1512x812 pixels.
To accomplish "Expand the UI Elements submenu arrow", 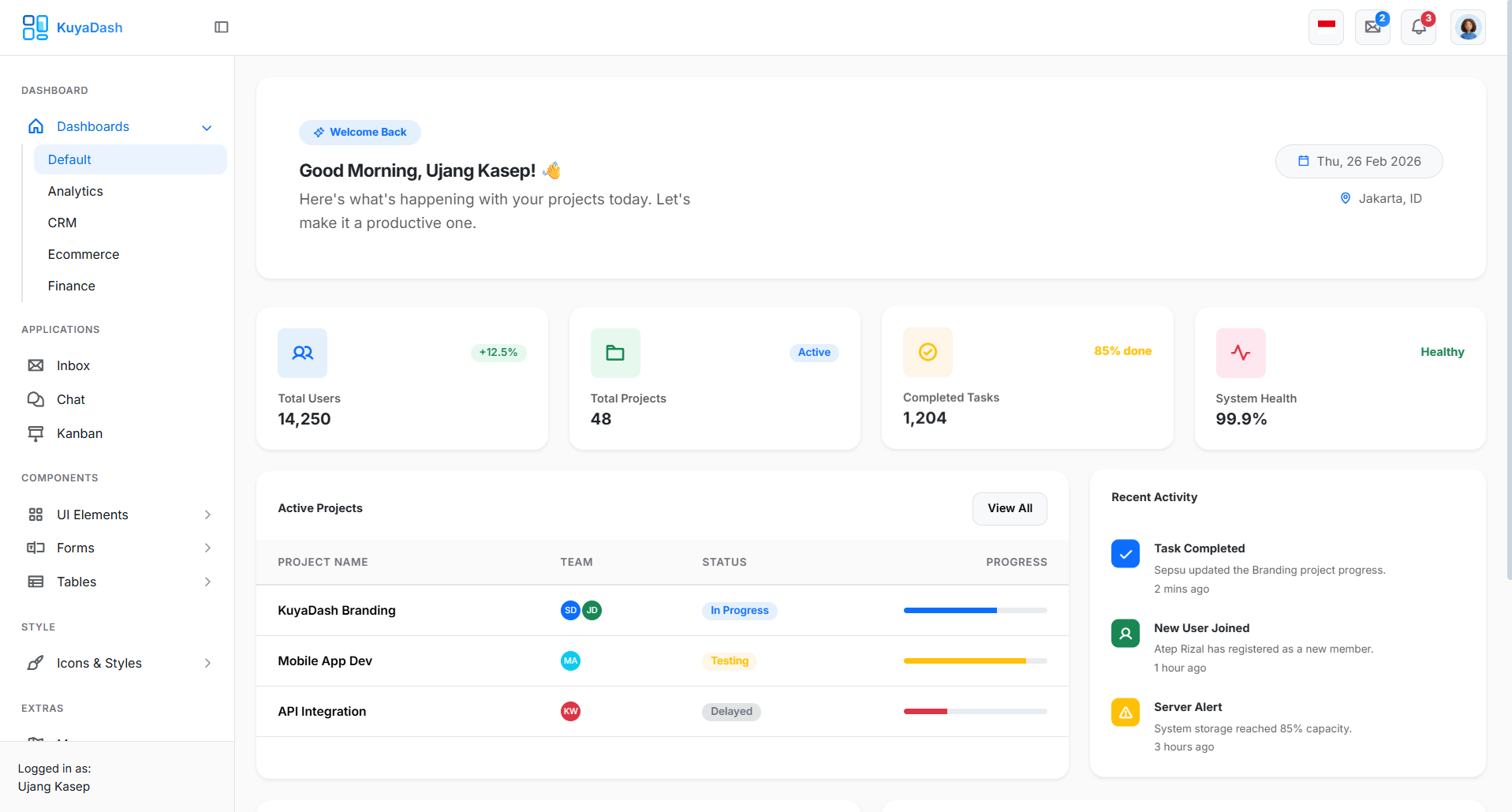I will [x=207, y=515].
